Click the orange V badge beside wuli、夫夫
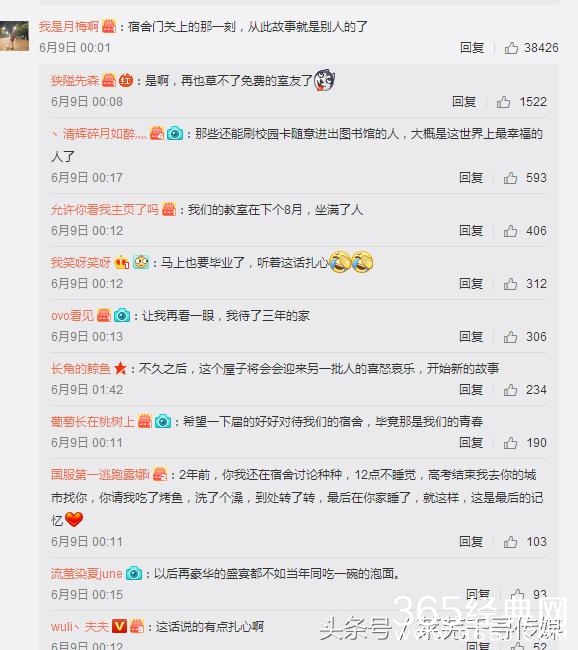The image size is (578, 650). tap(119, 626)
